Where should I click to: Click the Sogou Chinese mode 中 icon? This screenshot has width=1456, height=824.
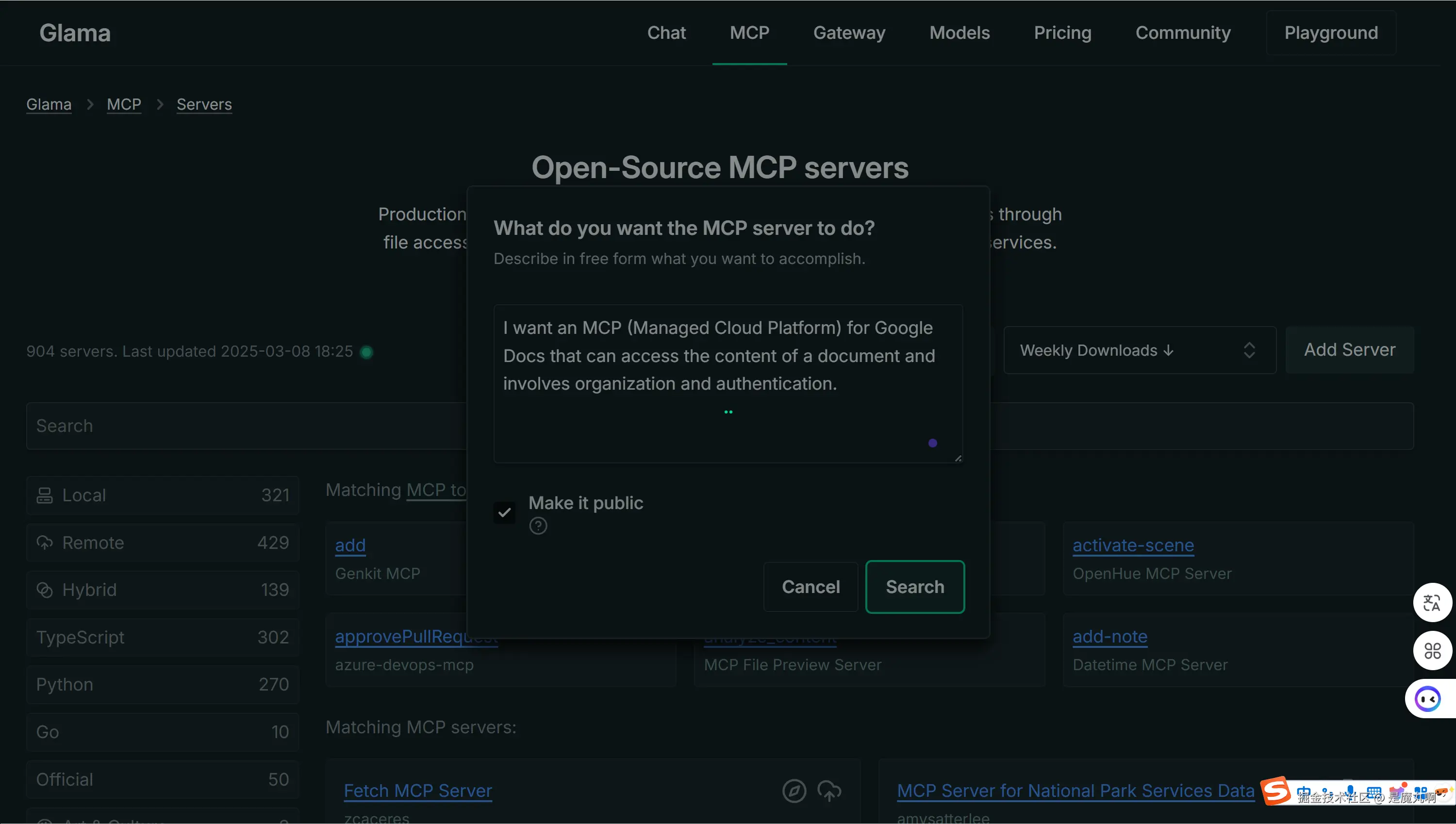[1304, 792]
